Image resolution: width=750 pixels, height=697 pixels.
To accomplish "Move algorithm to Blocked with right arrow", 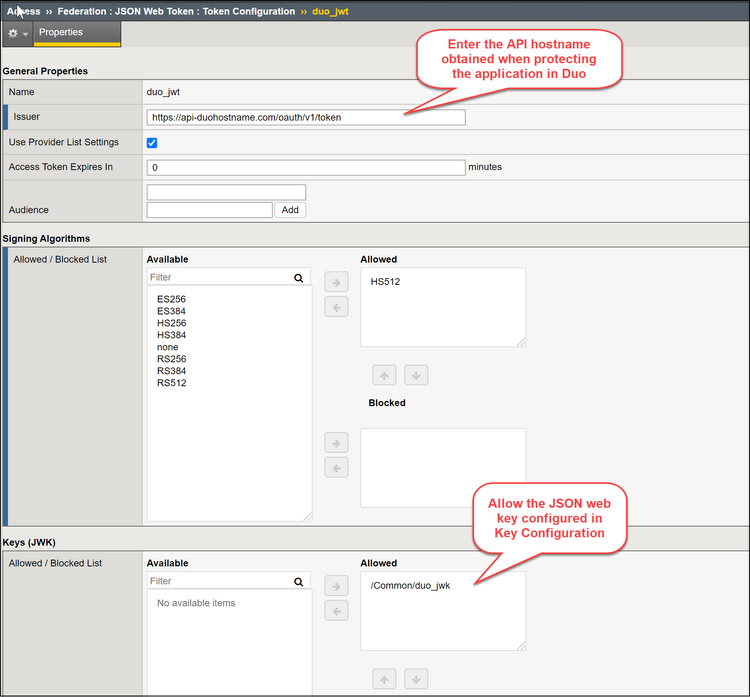I will [x=337, y=442].
